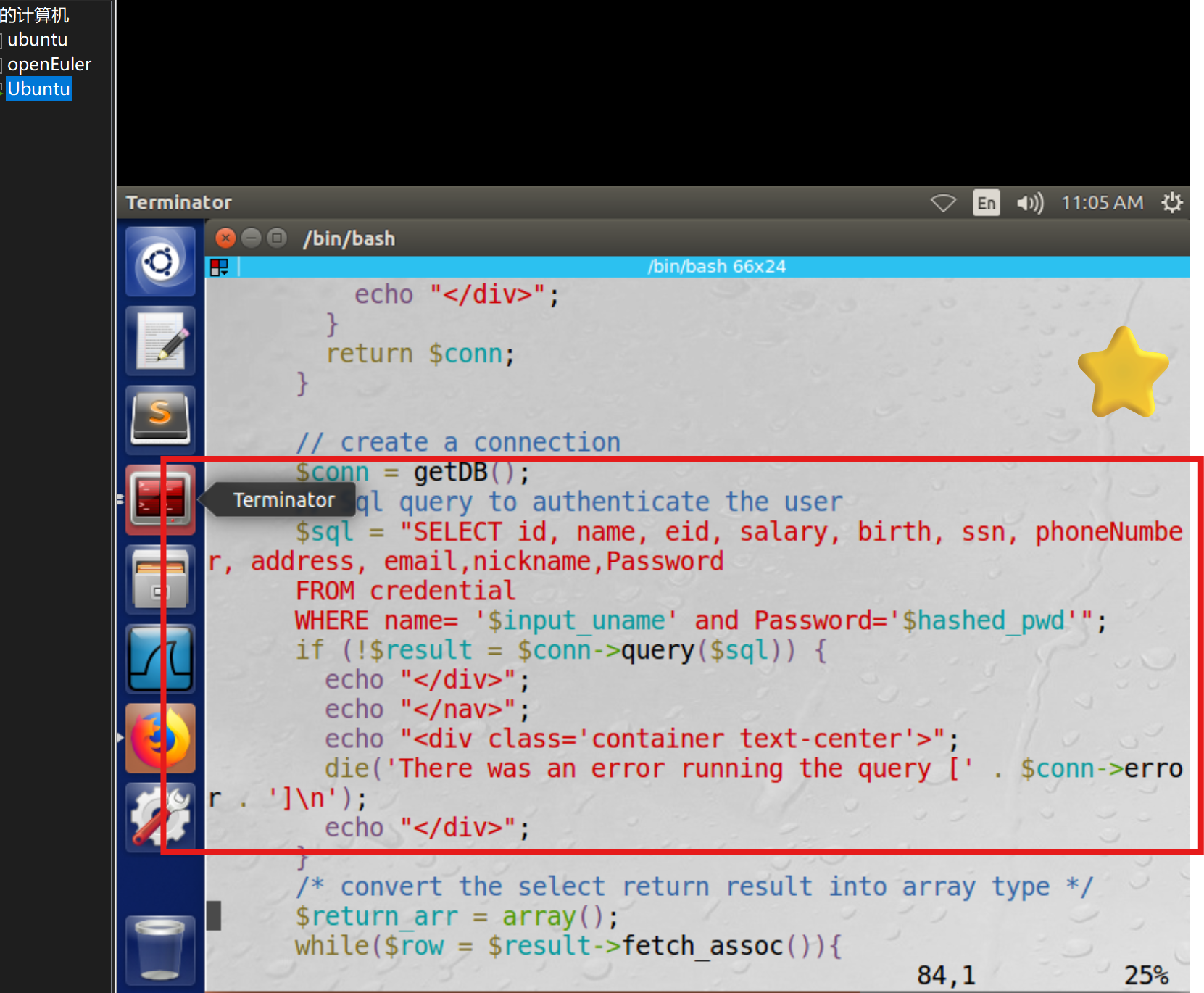Image resolution: width=1204 pixels, height=993 pixels.
Task: Click the Terminator app name in top panel
Action: tap(179, 202)
